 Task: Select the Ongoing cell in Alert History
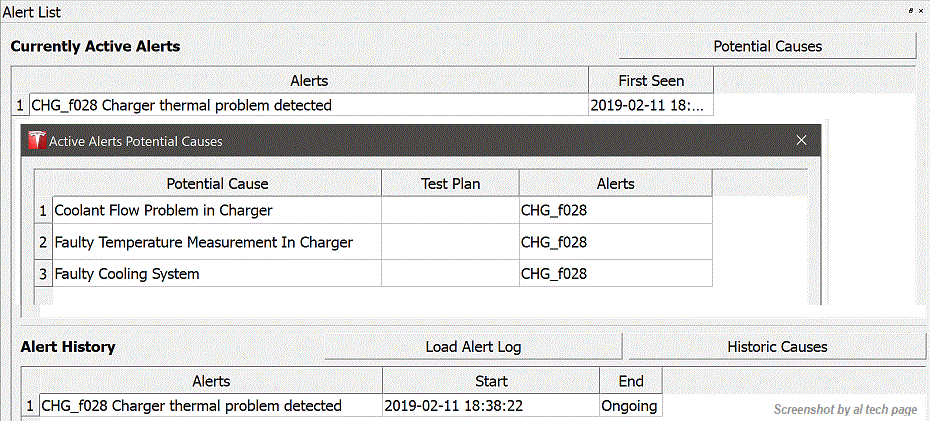(x=629, y=406)
